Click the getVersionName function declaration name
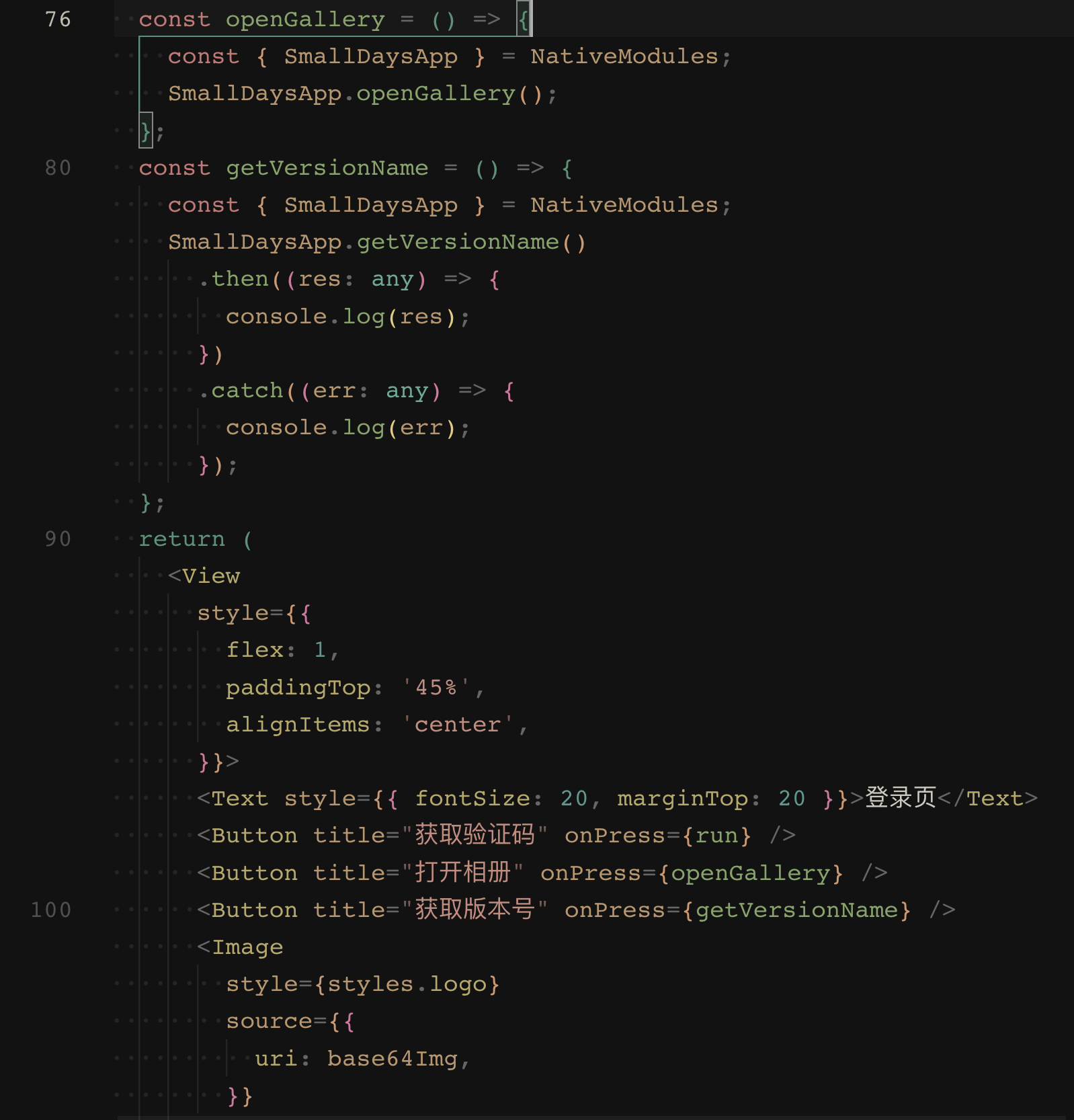Image resolution: width=1074 pixels, height=1120 pixels. coord(327,168)
